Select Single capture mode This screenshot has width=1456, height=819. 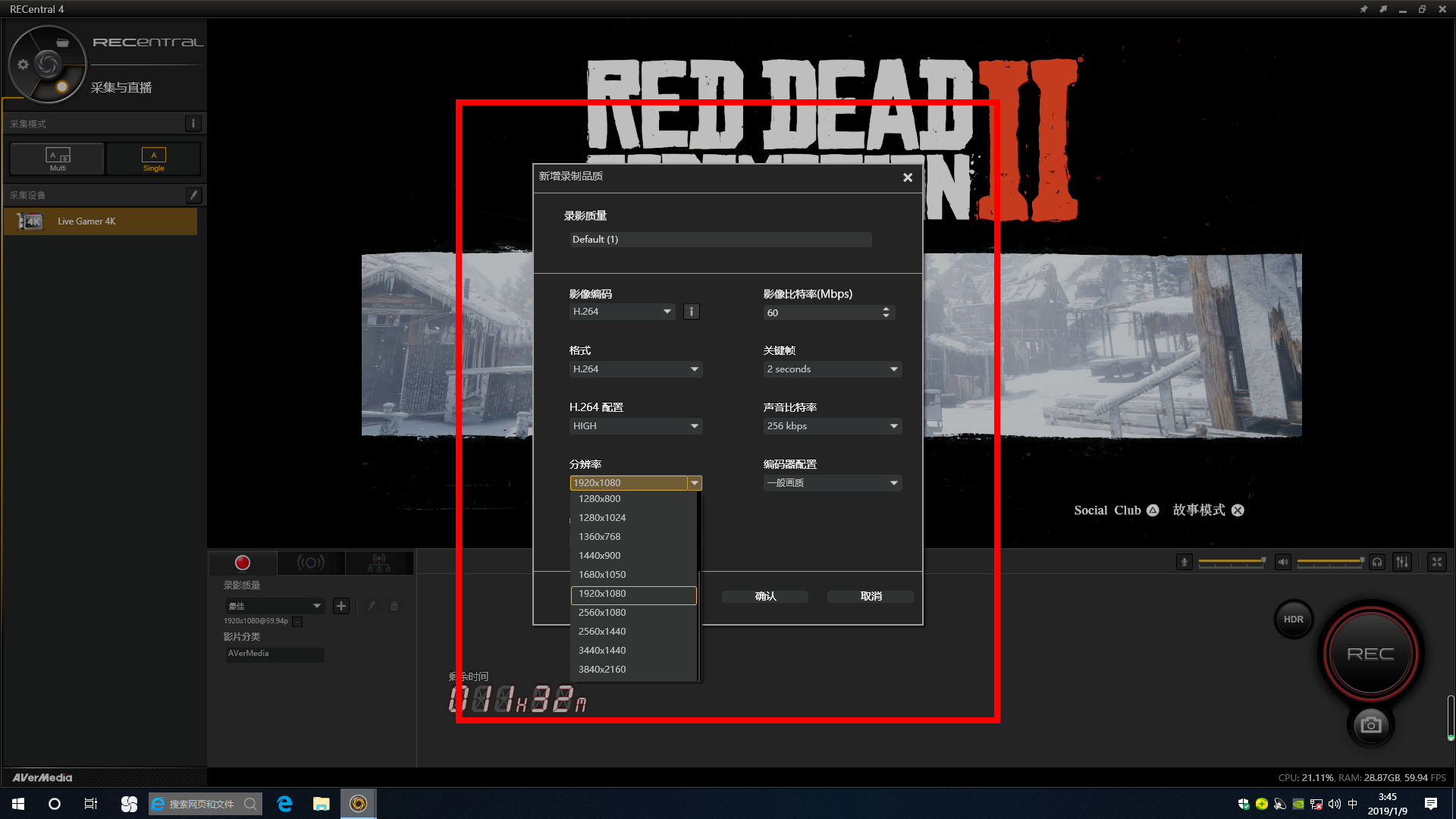[153, 159]
